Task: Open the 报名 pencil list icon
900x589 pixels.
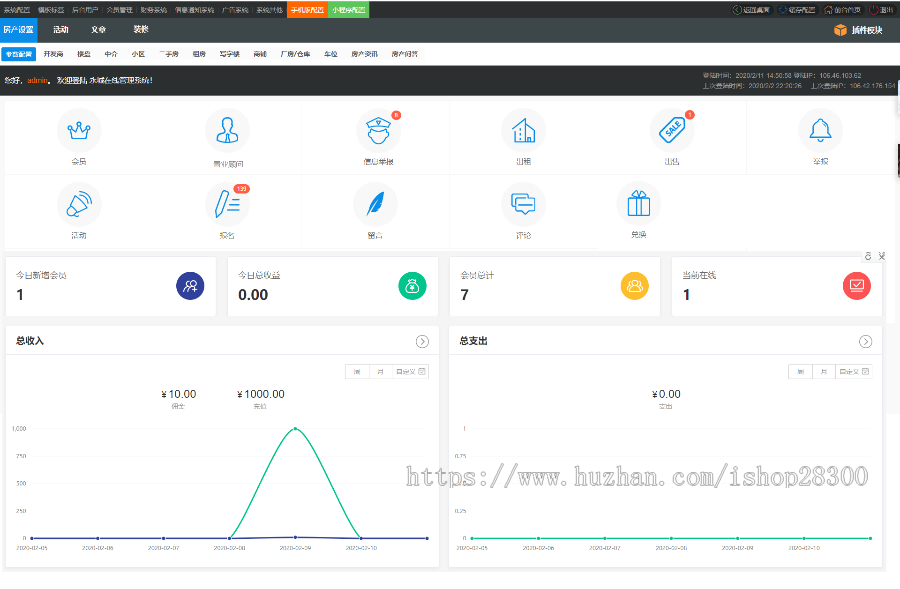Action: pyautogui.click(x=227, y=204)
